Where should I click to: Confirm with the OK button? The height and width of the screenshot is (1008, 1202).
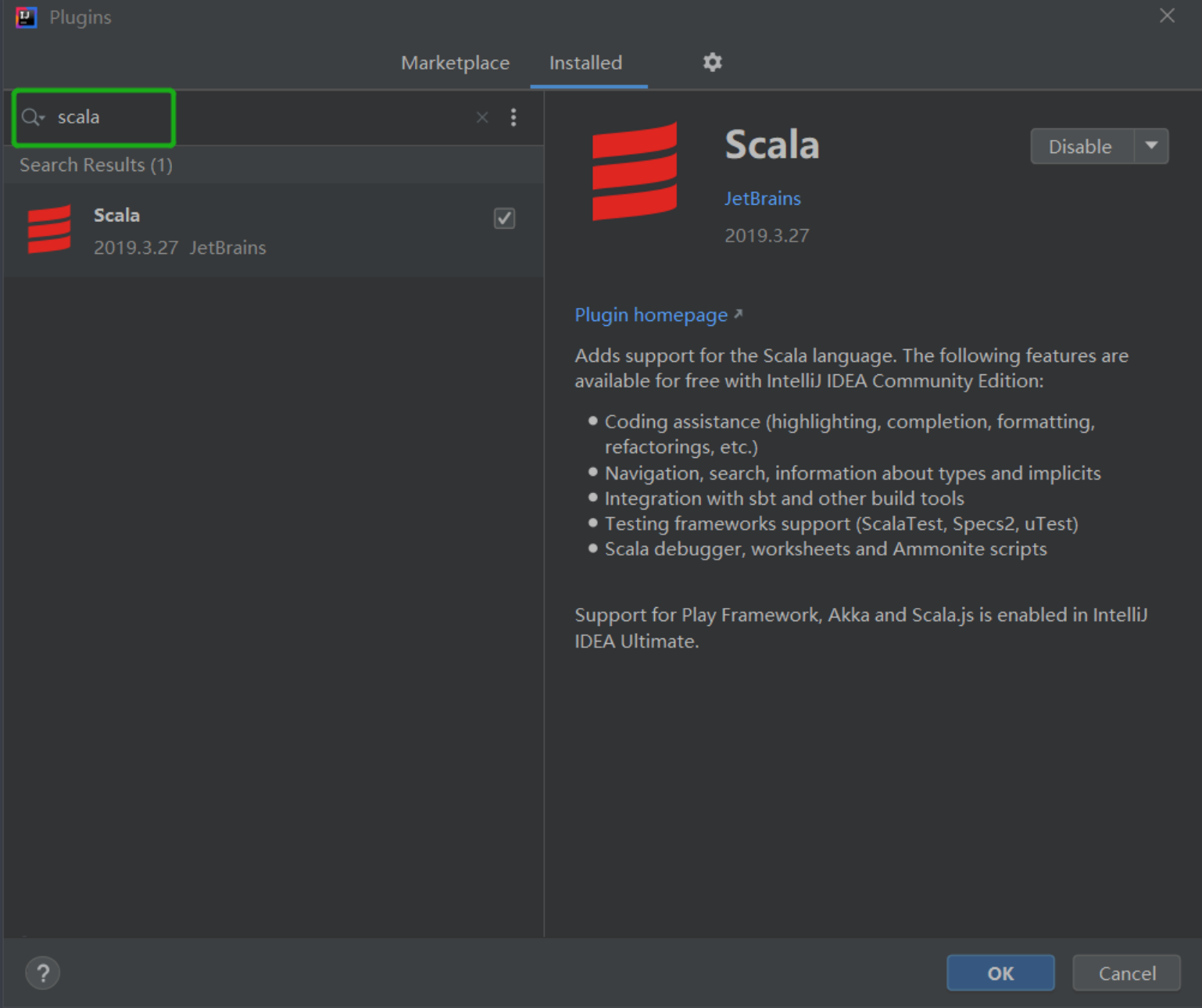click(x=1000, y=973)
